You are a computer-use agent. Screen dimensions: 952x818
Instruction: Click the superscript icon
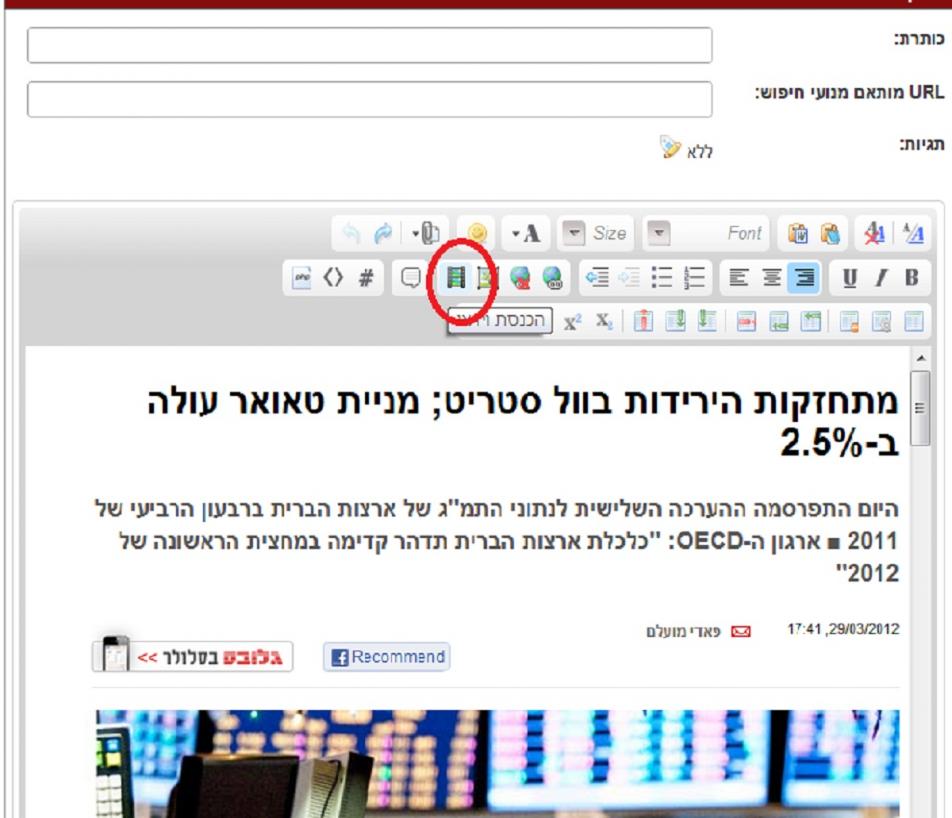click(573, 322)
